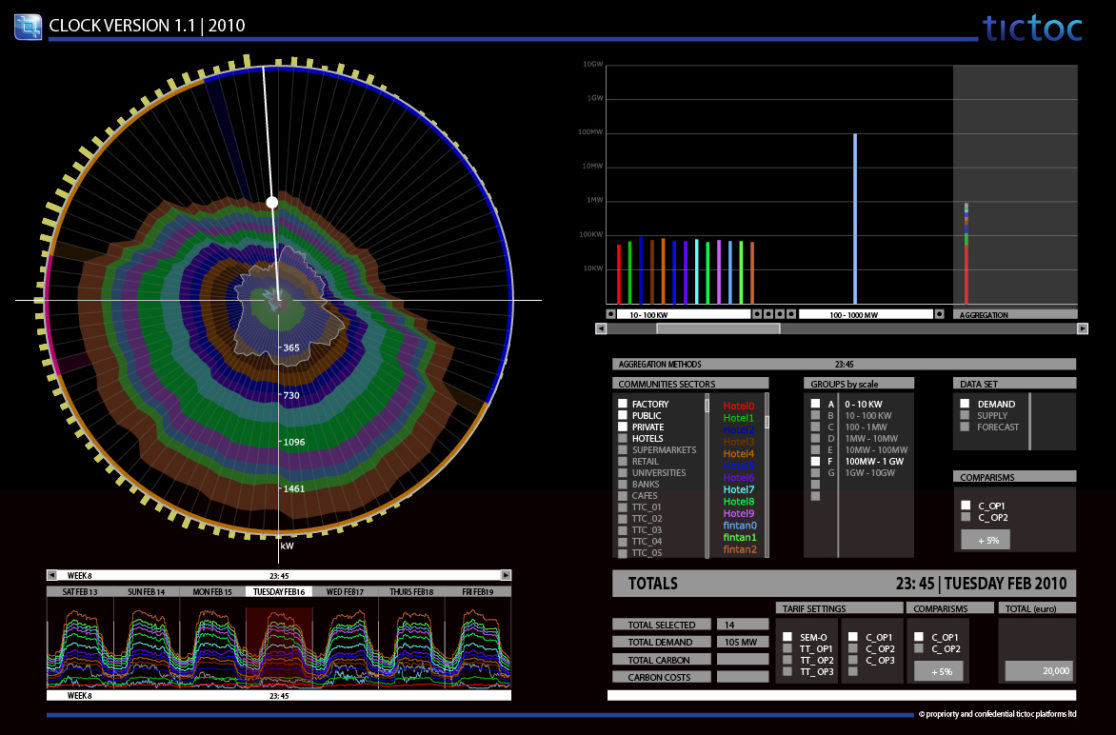The image size is (1116, 735).
Task: Go to previous week with left arrow
Action: 52,575
